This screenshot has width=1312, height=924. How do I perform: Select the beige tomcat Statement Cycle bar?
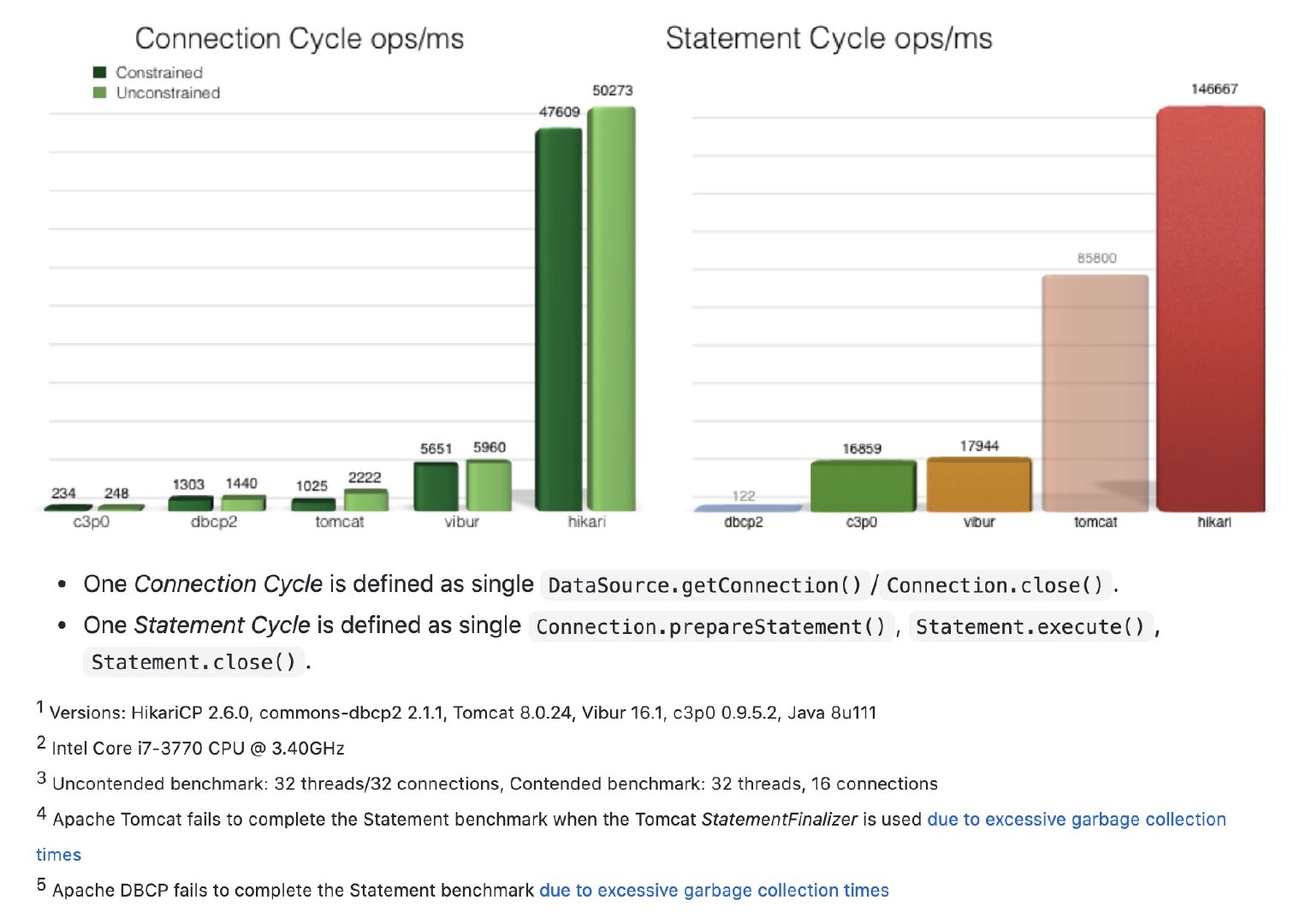[x=1095, y=394]
